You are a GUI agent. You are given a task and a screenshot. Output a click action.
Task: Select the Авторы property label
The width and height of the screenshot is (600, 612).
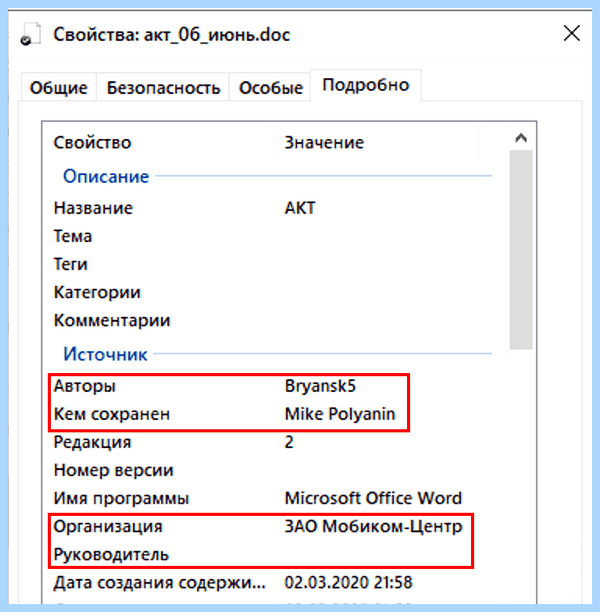(85, 386)
